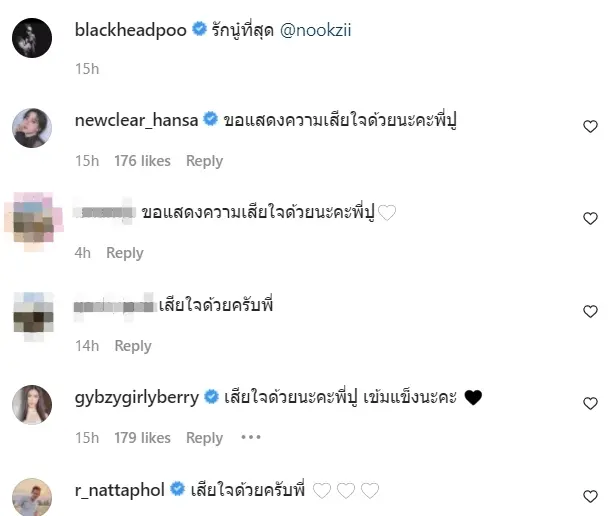Reply to gybzygirlyberry's comment
Image resolution: width=611 pixels, height=516 pixels.
click(205, 438)
